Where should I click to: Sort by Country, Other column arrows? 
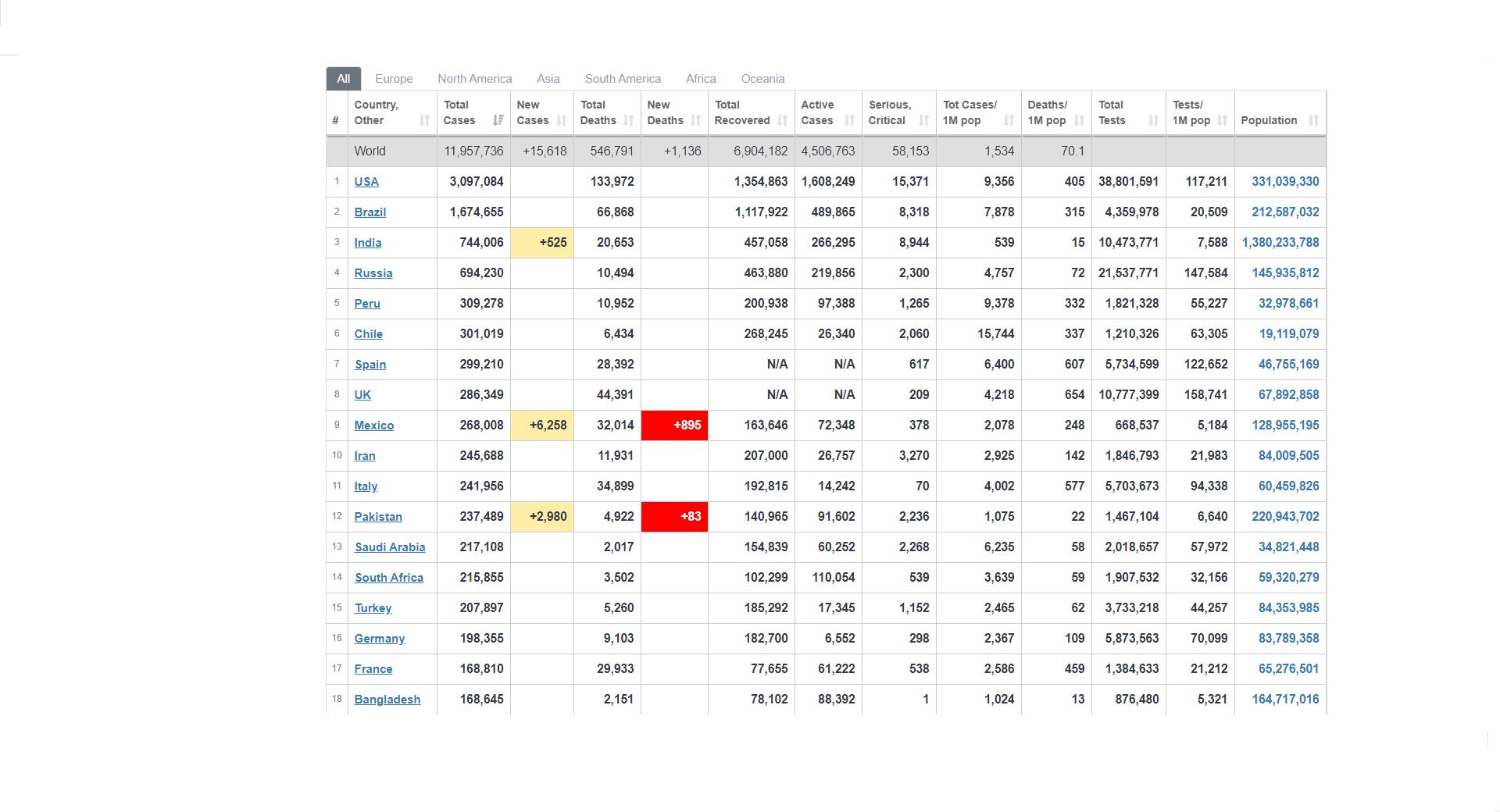click(424, 120)
